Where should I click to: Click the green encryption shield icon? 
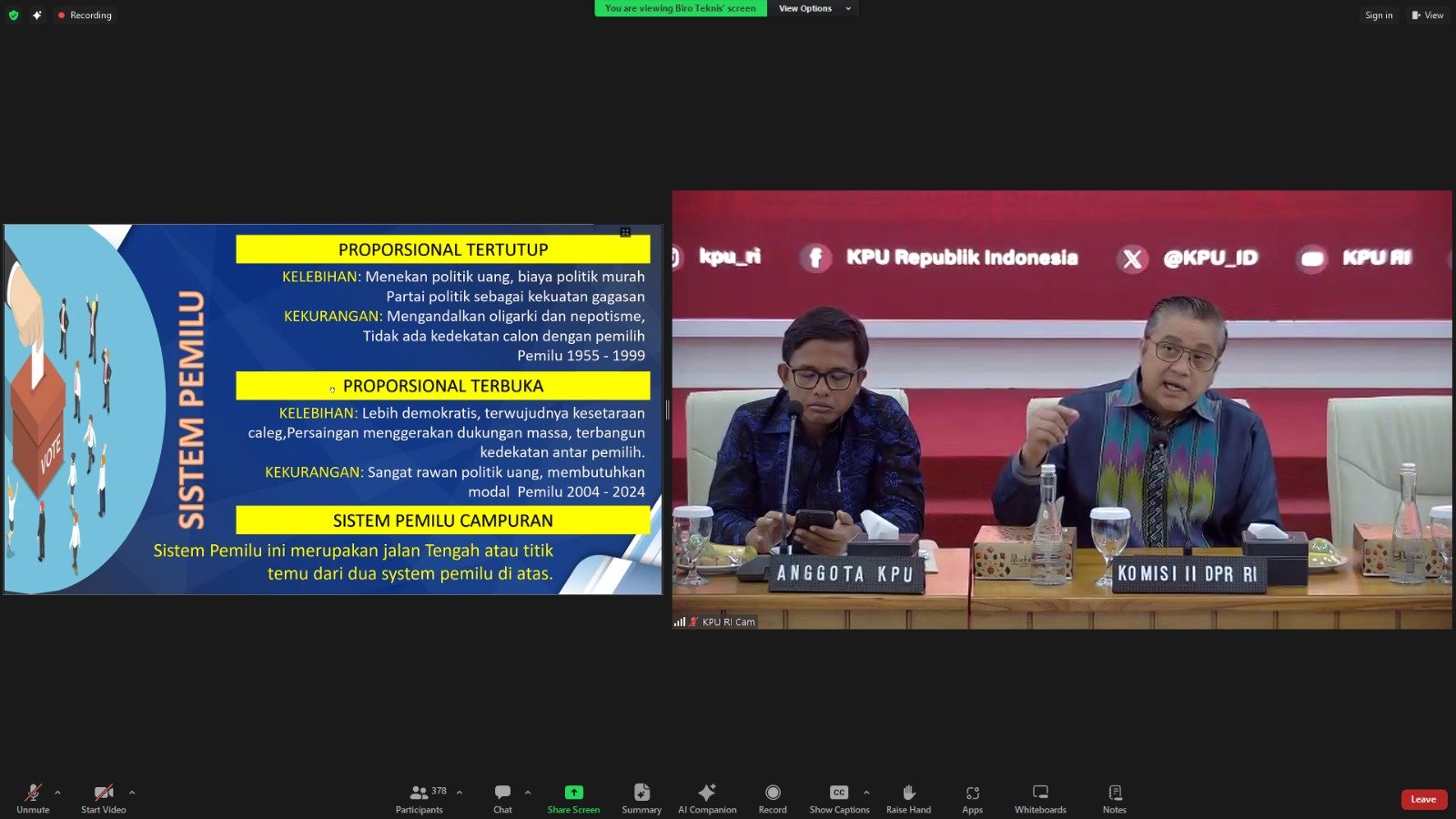coord(14,15)
